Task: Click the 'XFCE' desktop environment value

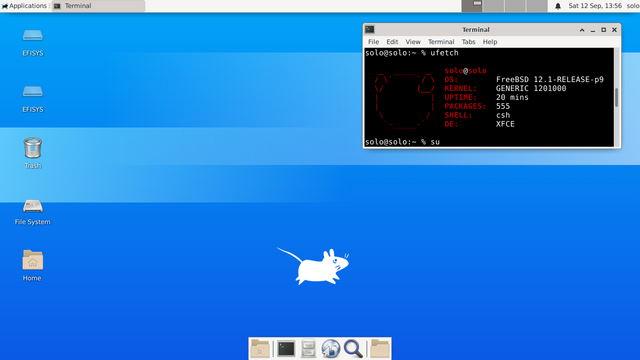Action: pyautogui.click(x=505, y=124)
